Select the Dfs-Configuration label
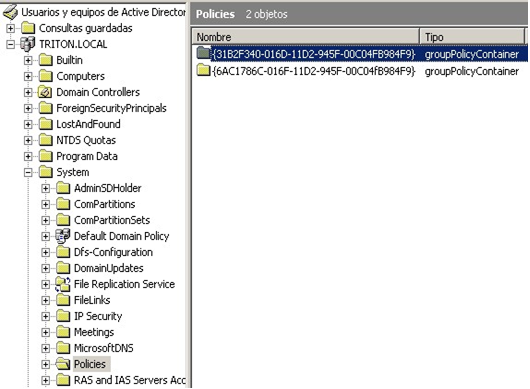Viewport: 530px width, 389px height. [113, 252]
